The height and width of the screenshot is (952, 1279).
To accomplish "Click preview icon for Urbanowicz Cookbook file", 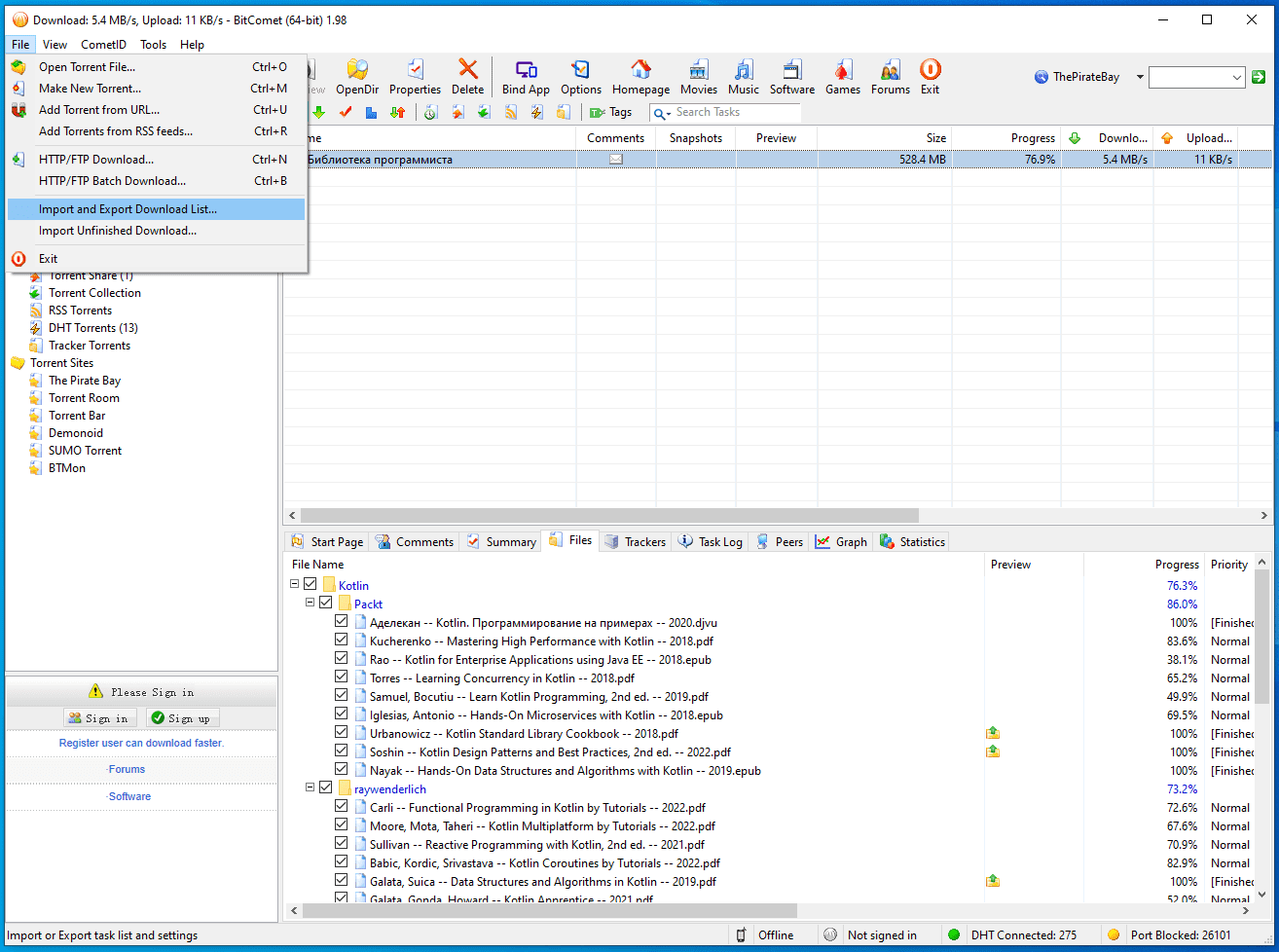I will [993, 733].
